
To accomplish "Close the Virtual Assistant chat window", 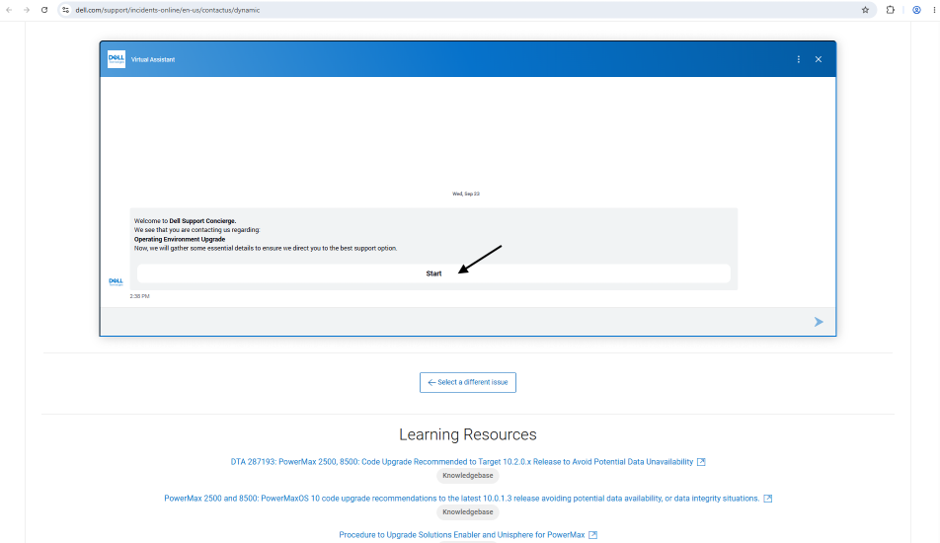I will [818, 59].
